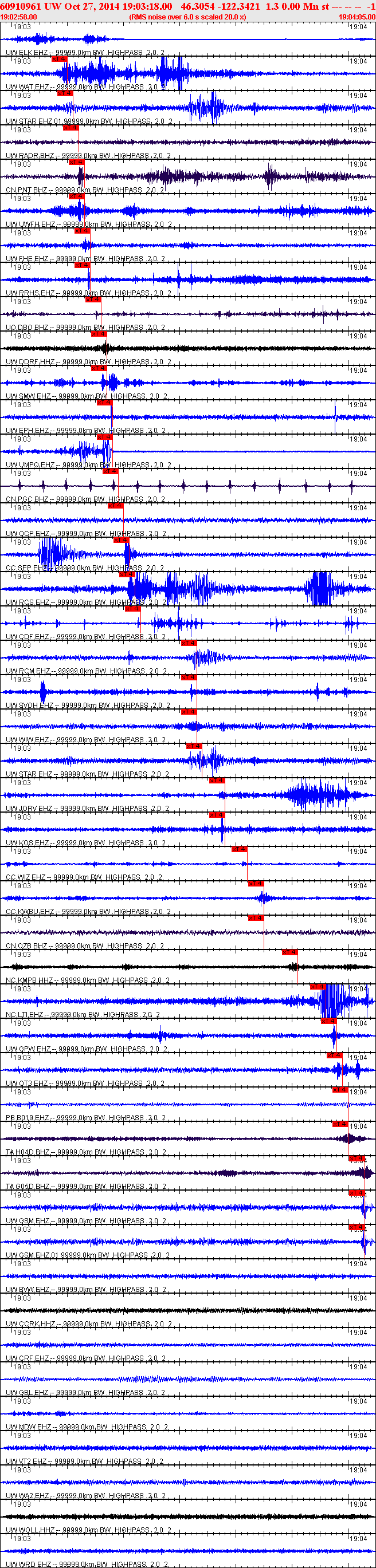This screenshot has height=1568, width=376.
Task: Select the UW GBL EHZ station label
Action: pyautogui.click(x=85, y=1393)
